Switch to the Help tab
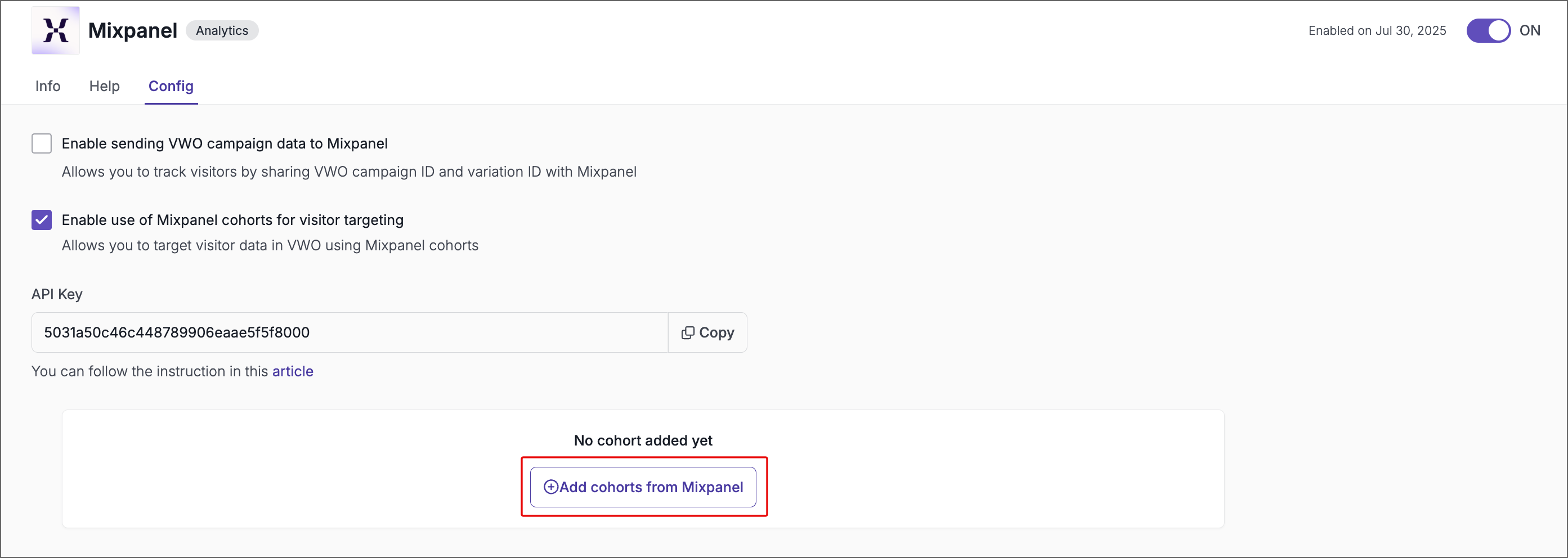 104,86
